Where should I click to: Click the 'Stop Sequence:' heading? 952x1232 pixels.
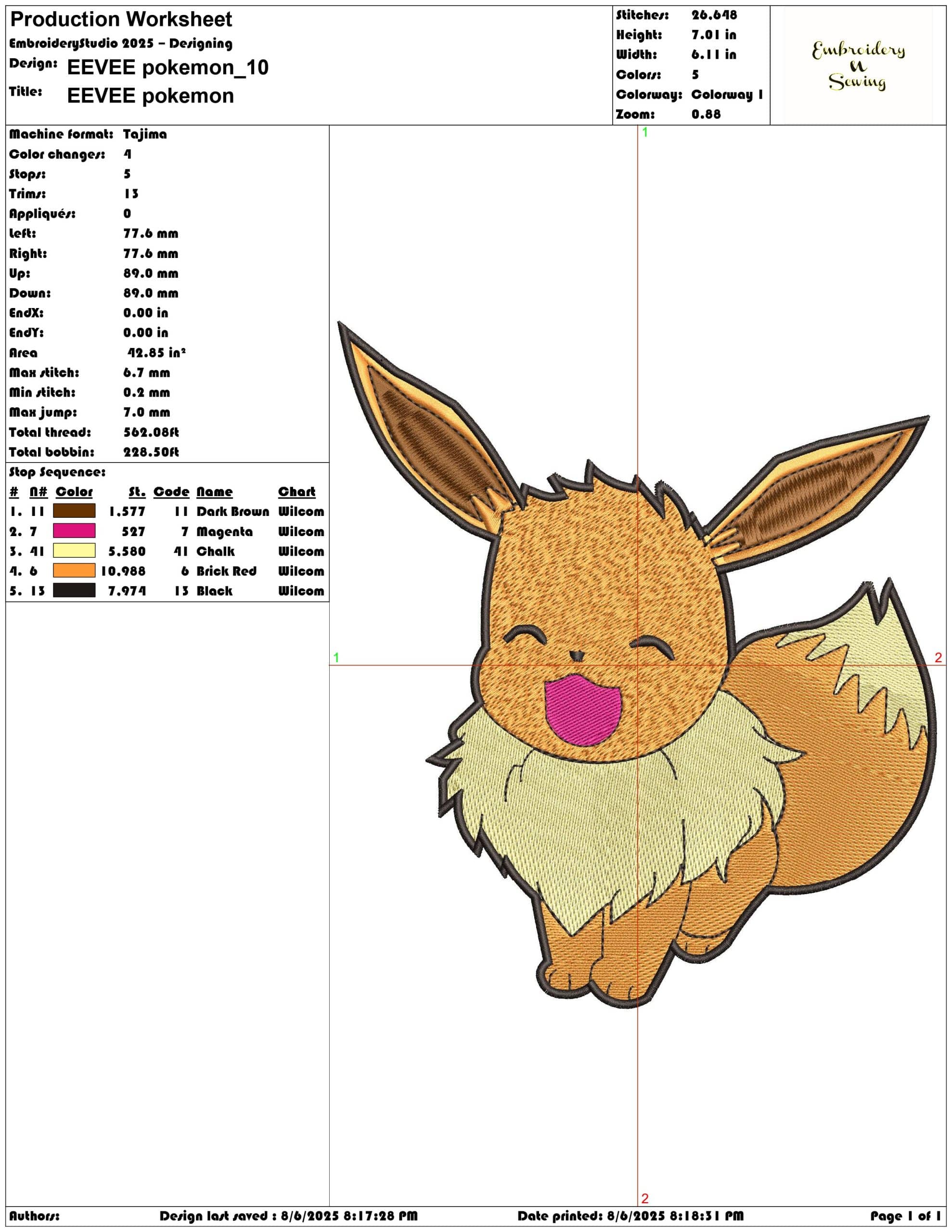(57, 472)
